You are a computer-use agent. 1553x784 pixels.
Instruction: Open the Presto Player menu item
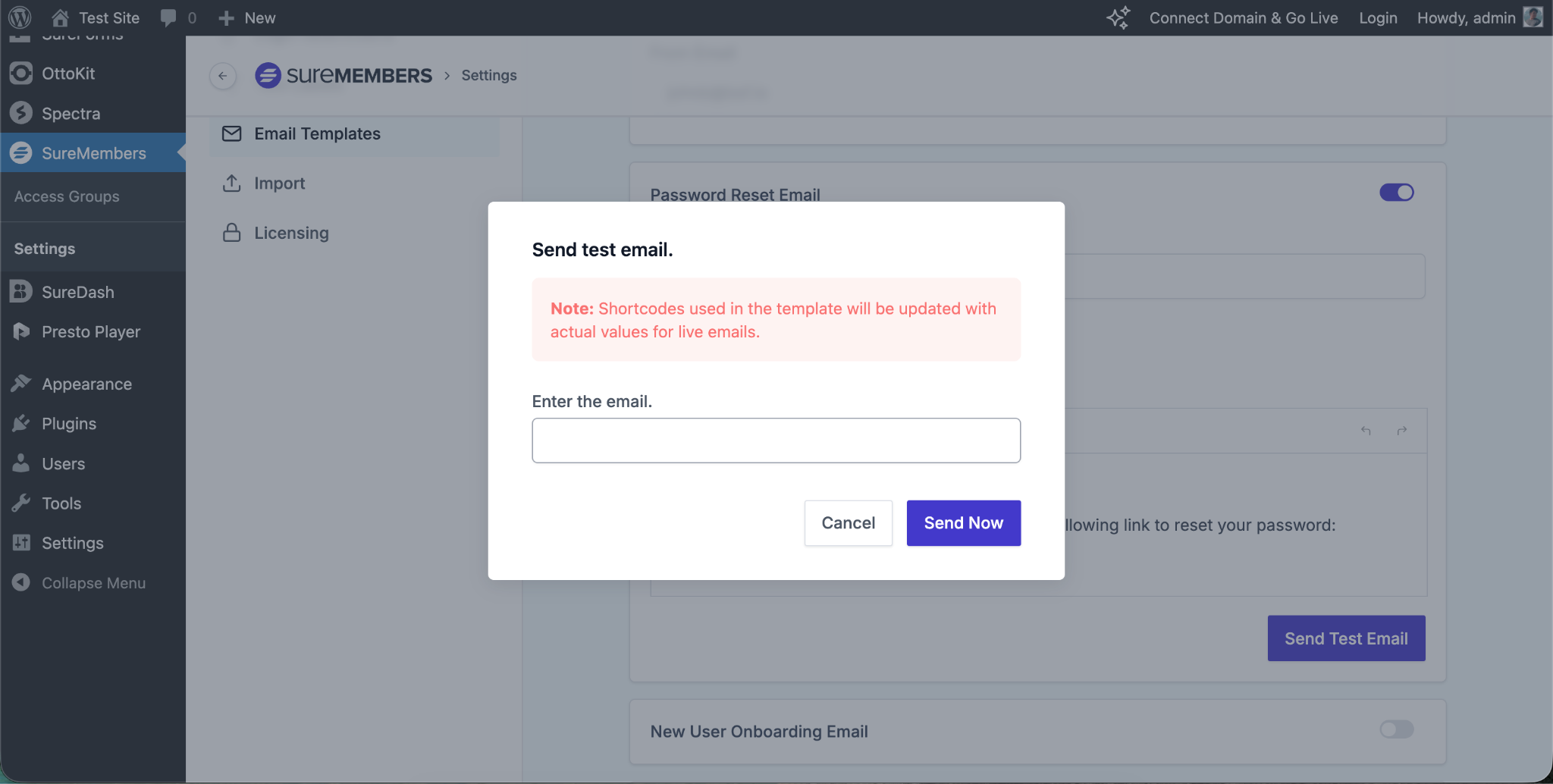click(91, 332)
